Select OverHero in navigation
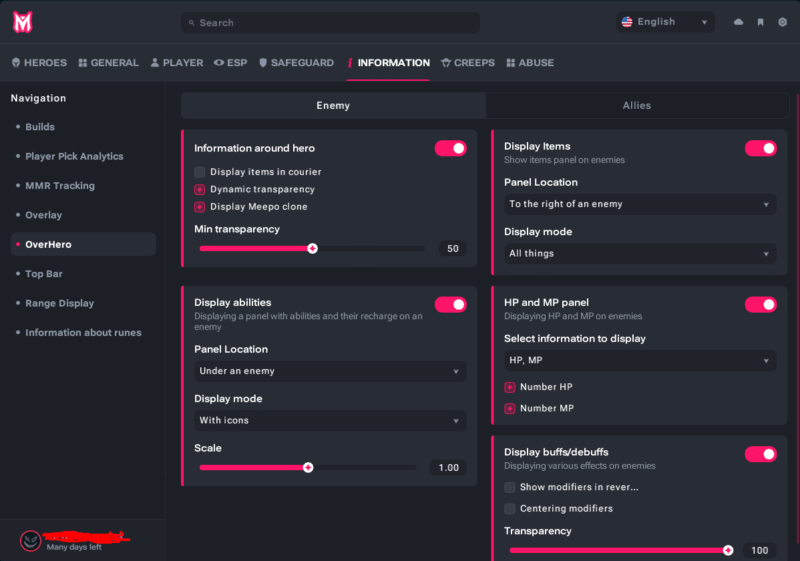Image resolution: width=800 pixels, height=561 pixels. (83, 244)
